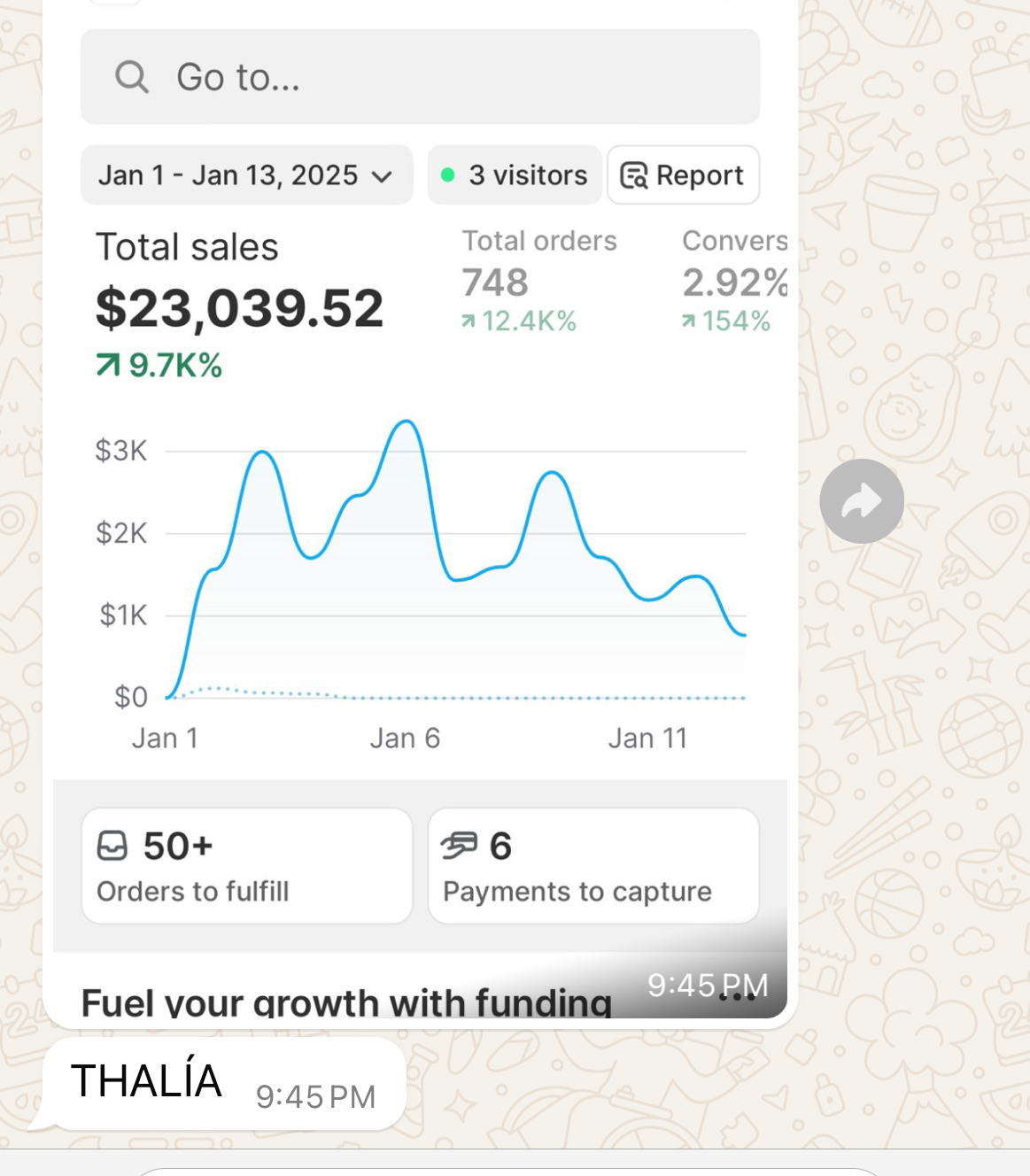Click the green live visitors dot
The width and height of the screenshot is (1030, 1176).
pyautogui.click(x=448, y=175)
